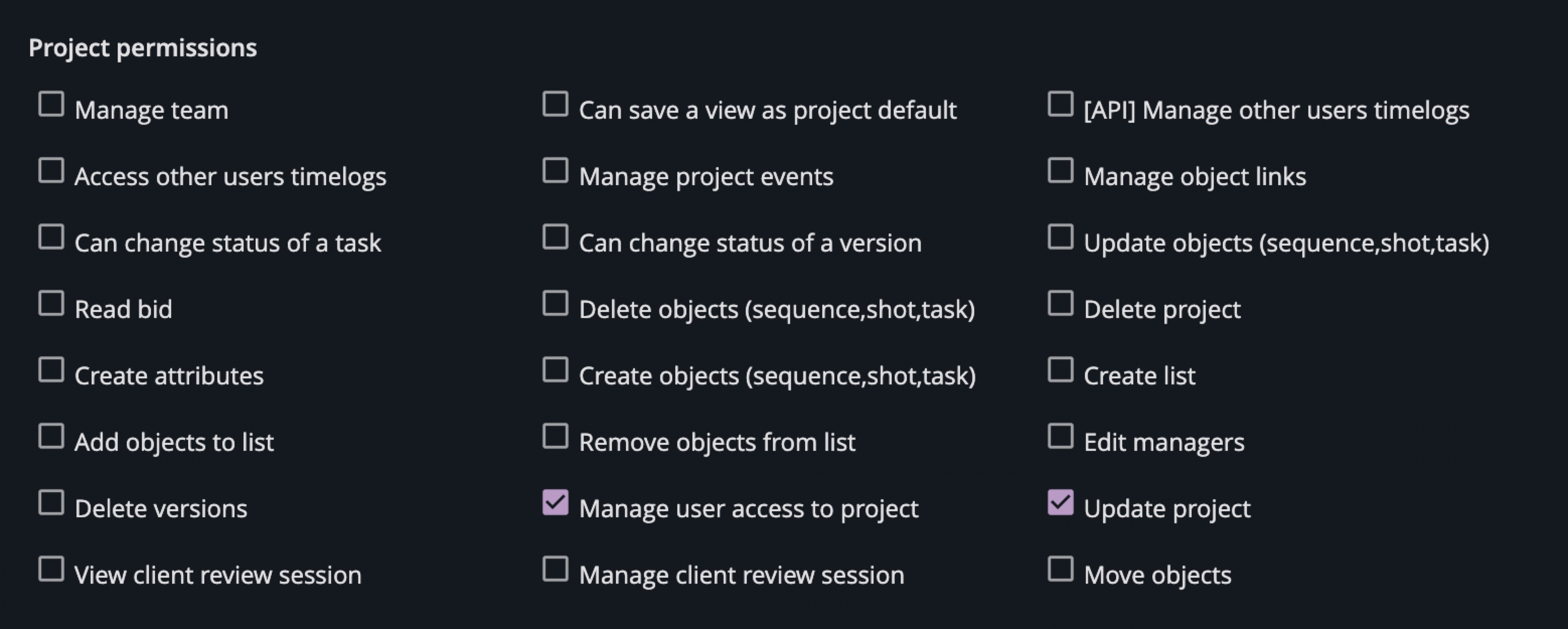Disable the Update project permission
The height and width of the screenshot is (629, 1568).
[1060, 502]
